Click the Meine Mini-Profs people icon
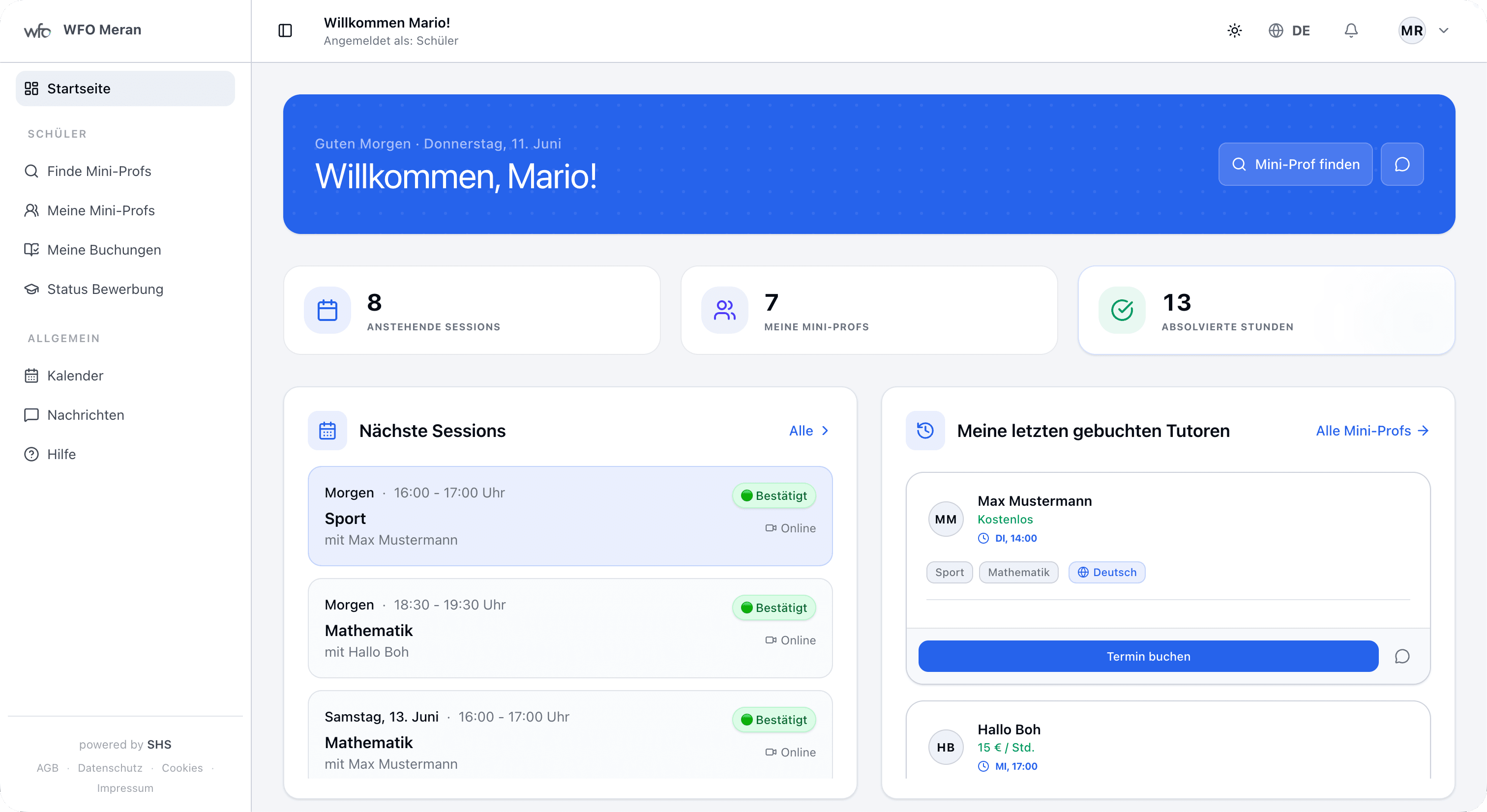This screenshot has width=1487, height=812. pyautogui.click(x=724, y=310)
